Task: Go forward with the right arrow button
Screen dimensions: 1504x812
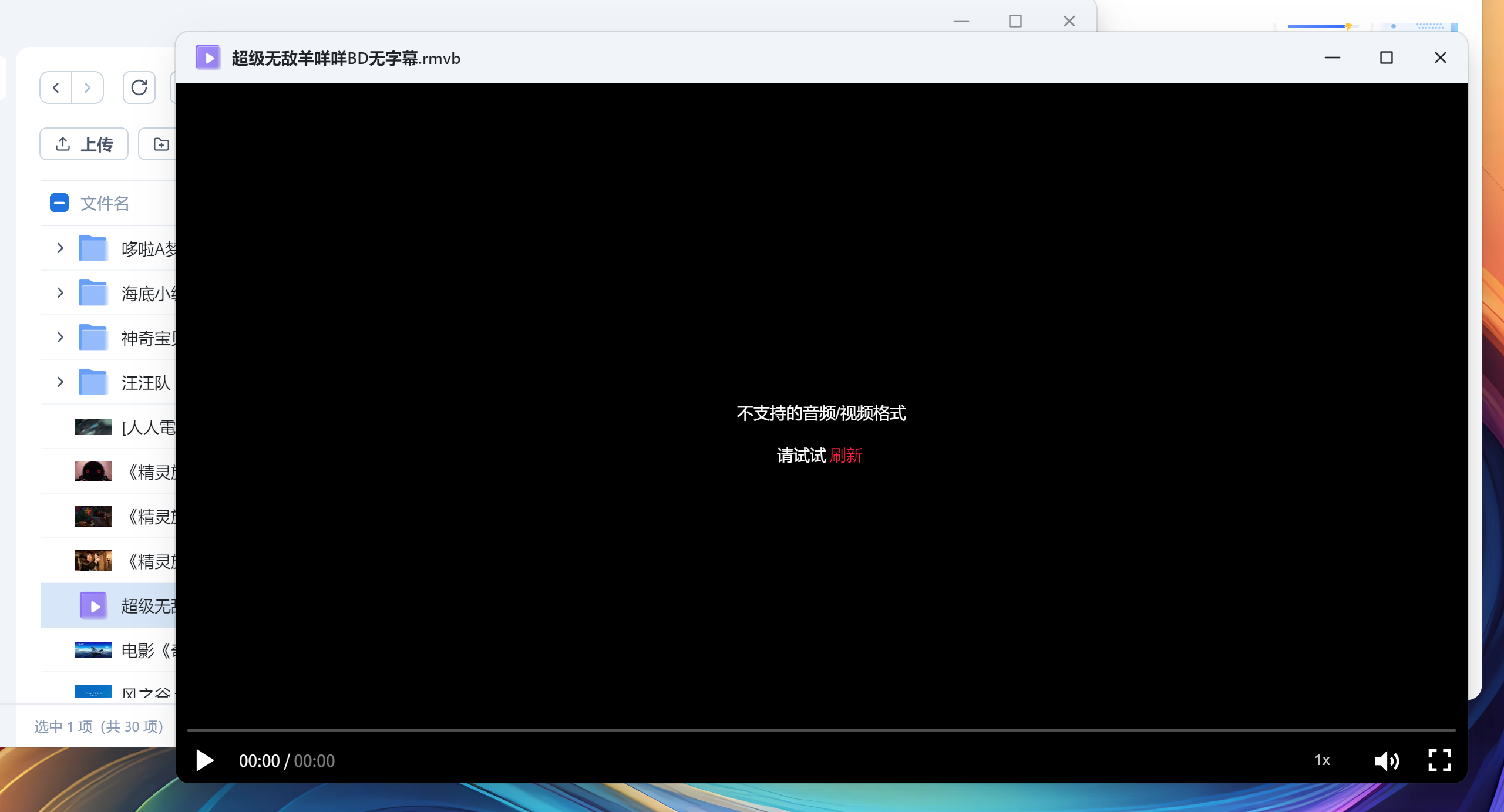Action: tap(88, 87)
